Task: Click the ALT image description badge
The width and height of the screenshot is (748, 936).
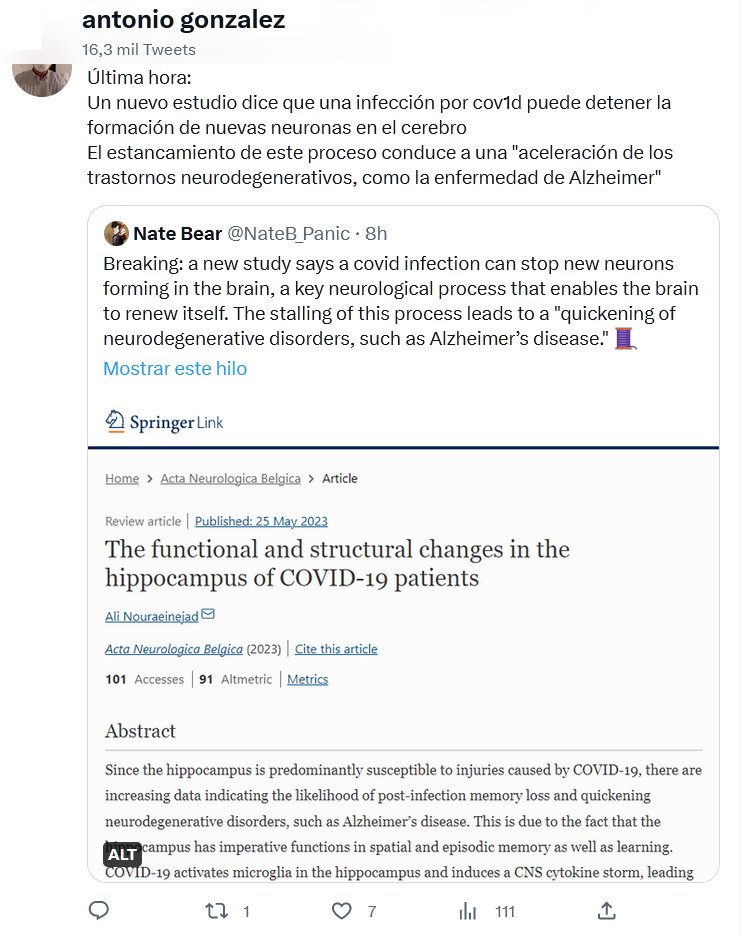Action: click(x=122, y=854)
